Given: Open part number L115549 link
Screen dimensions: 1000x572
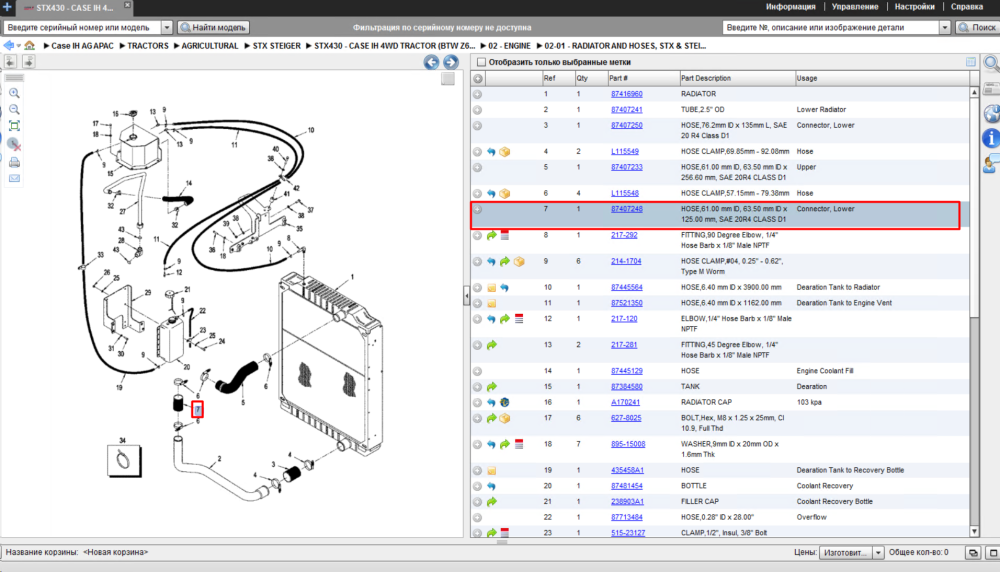Looking at the screenshot, I should tap(624, 152).
